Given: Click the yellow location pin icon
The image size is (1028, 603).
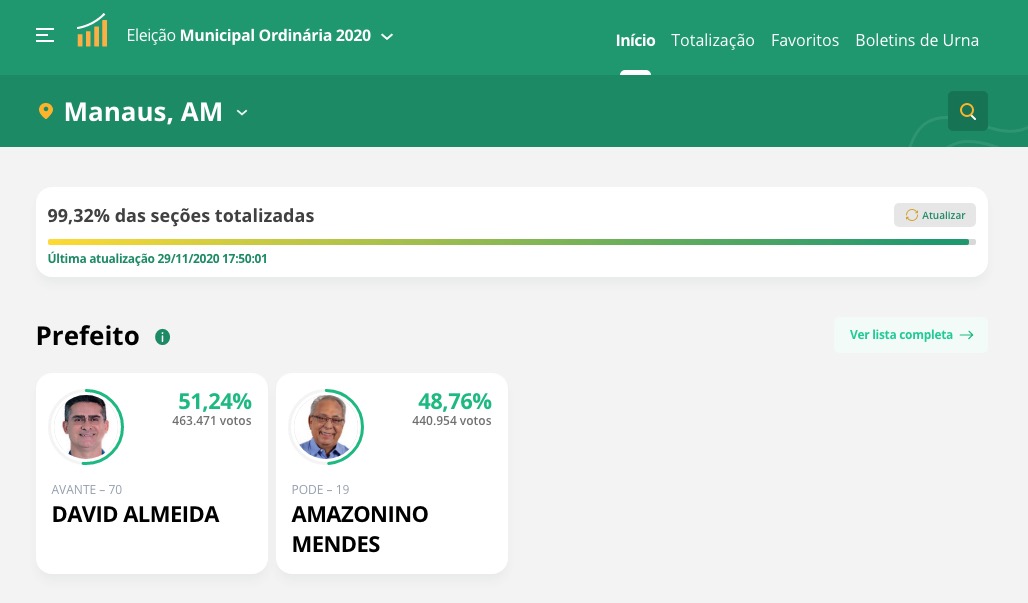Looking at the screenshot, I should pos(45,111).
